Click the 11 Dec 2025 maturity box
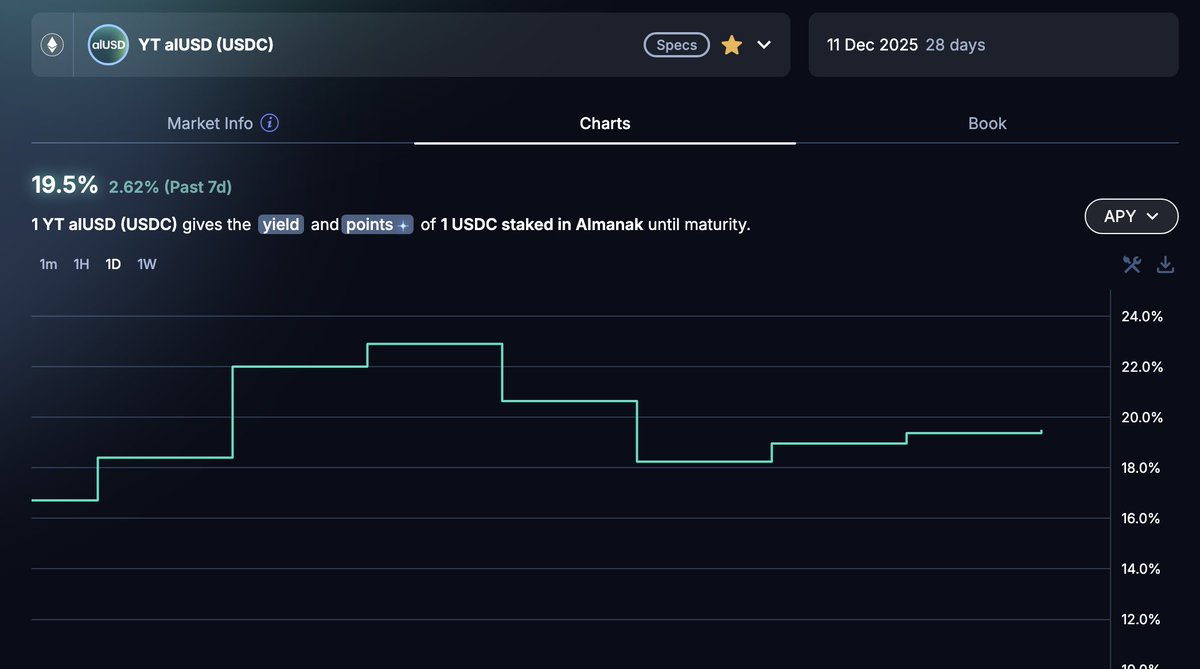Screen dimensions: 1200x669 (x=994, y=45)
